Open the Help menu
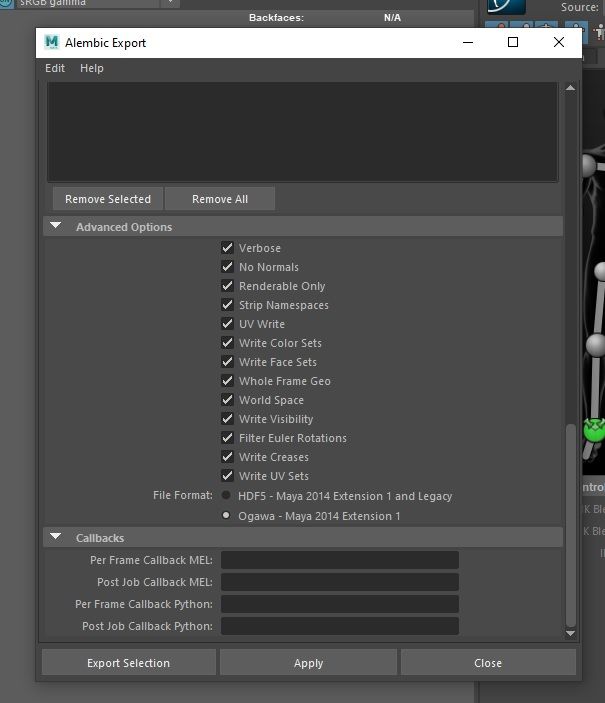 91,68
